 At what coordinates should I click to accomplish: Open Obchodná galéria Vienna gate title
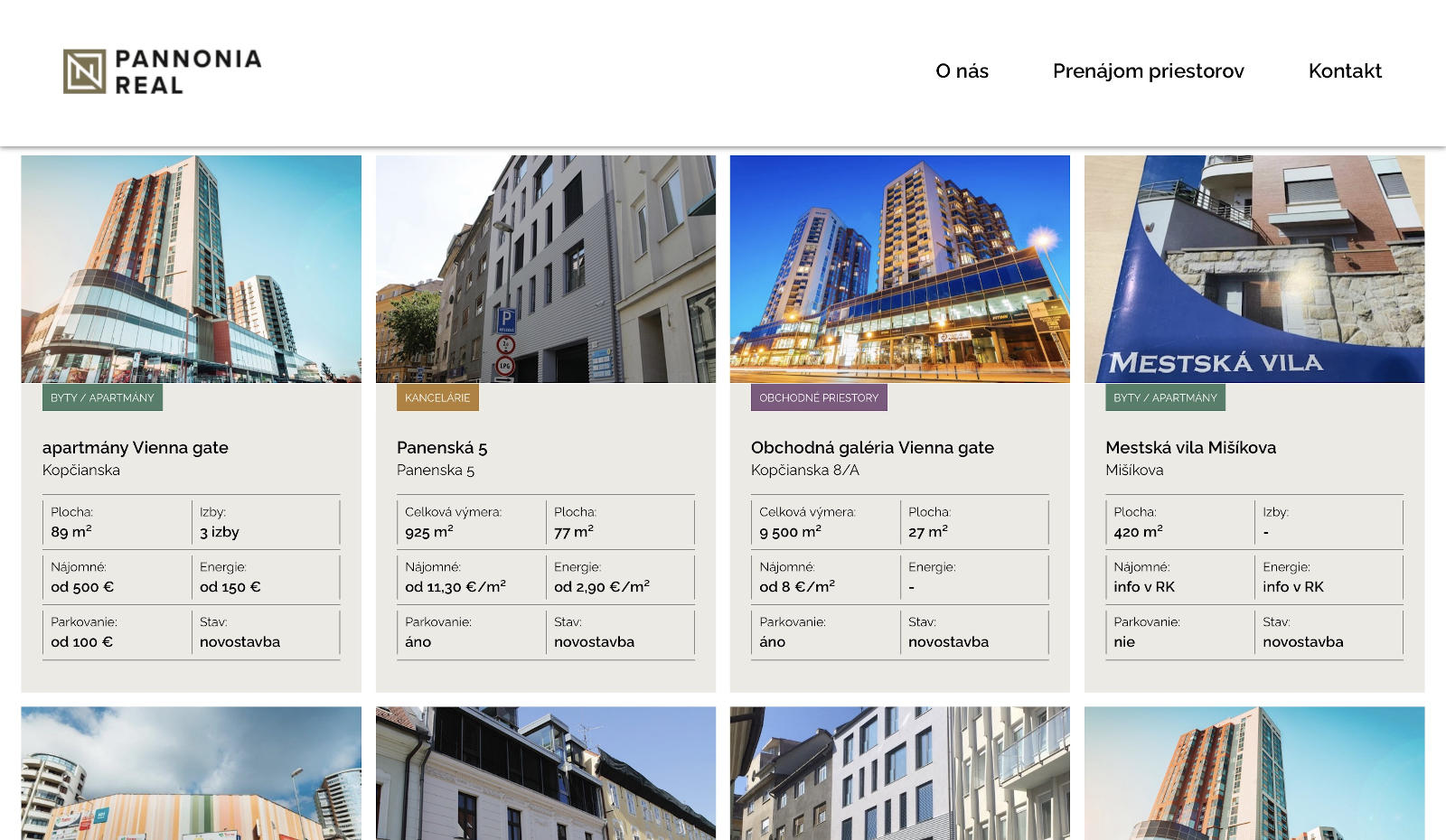(872, 447)
